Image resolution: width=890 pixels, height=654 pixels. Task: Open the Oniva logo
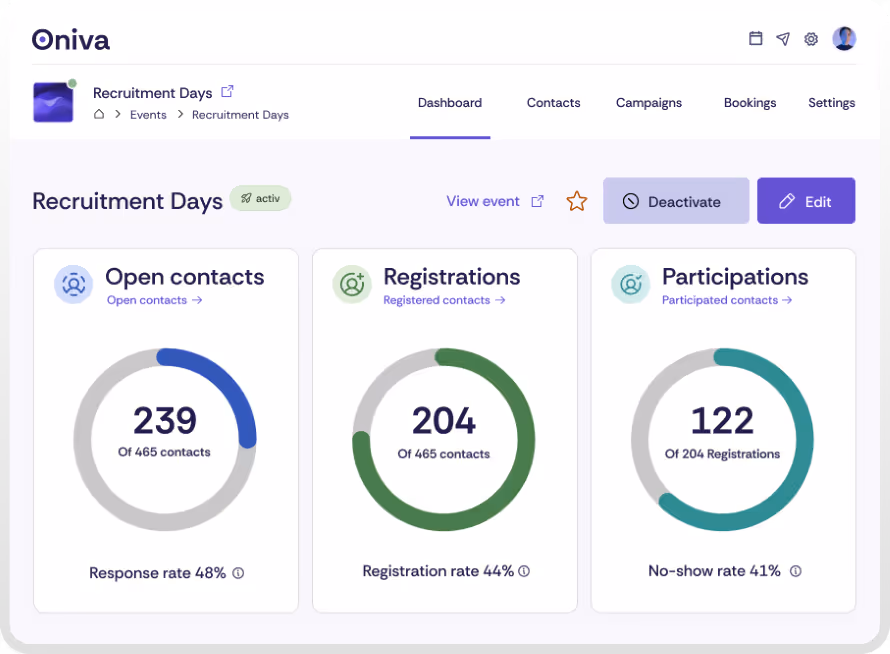69,40
